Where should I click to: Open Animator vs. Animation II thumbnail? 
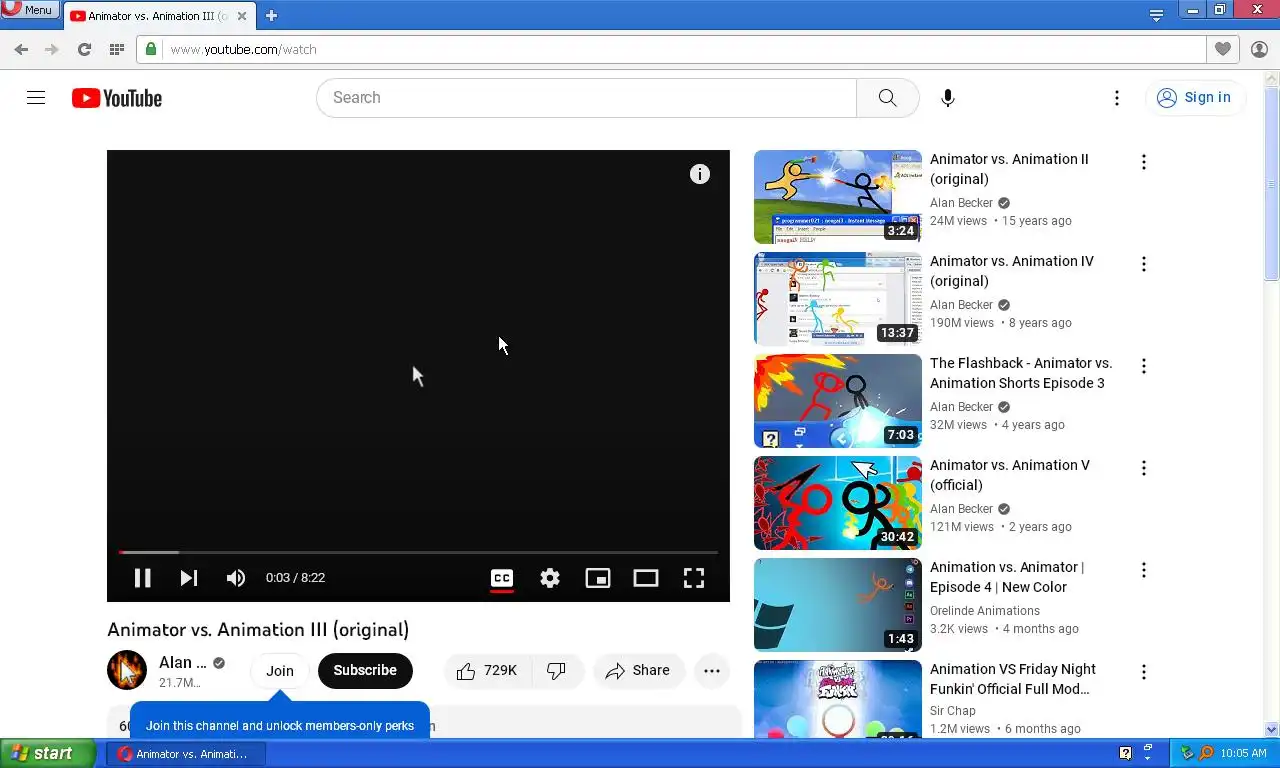click(x=838, y=197)
